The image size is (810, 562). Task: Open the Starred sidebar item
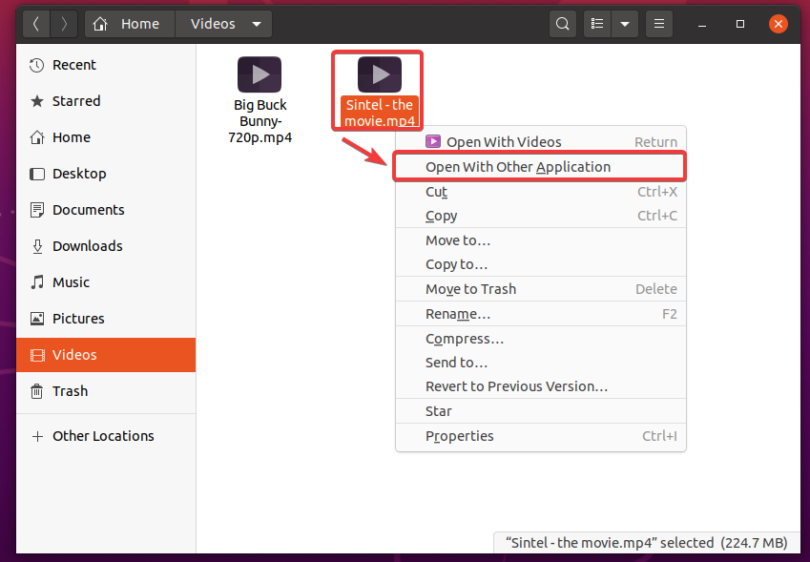[x=106, y=101]
